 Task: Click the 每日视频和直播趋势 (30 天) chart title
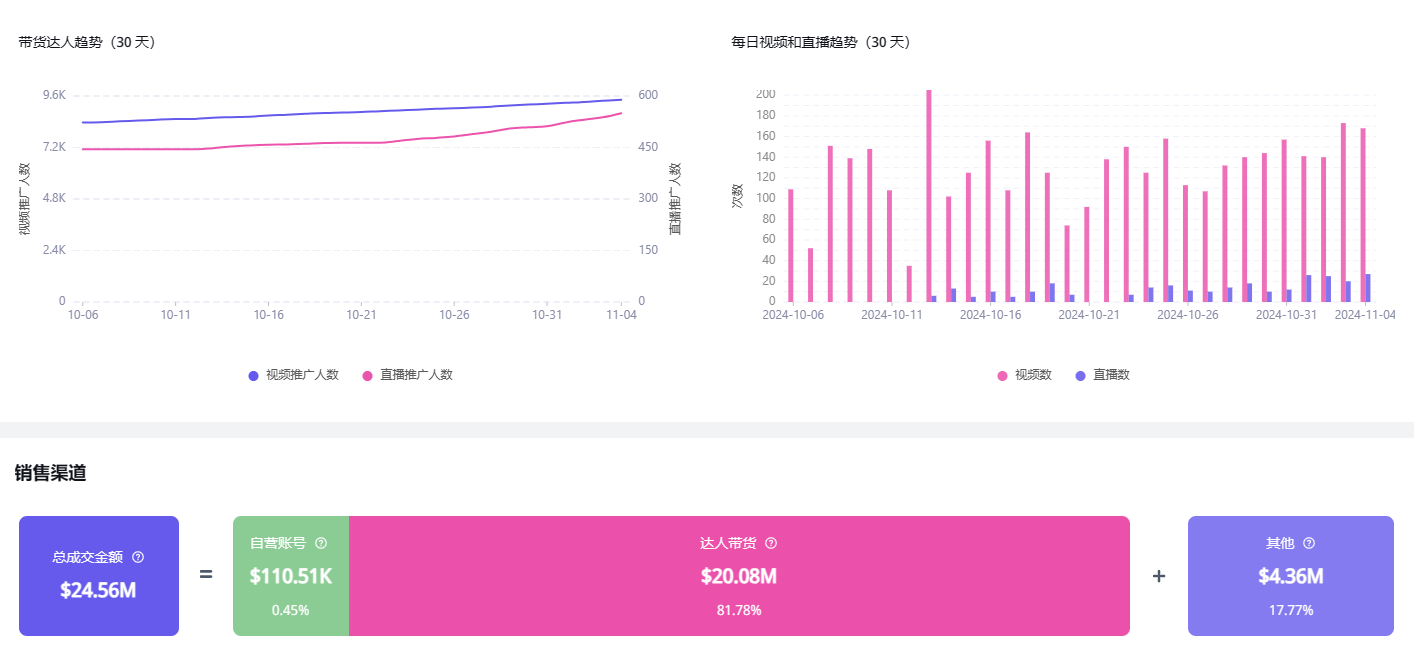coord(821,42)
